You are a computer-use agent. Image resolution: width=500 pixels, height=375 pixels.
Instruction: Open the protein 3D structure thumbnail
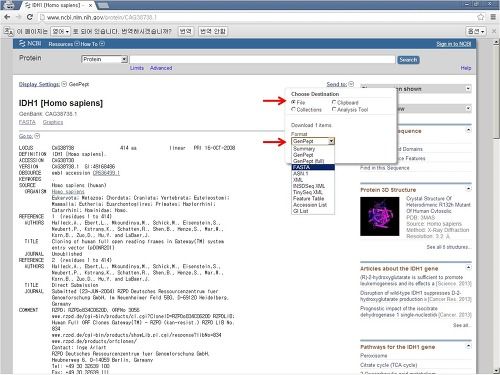(x=380, y=216)
